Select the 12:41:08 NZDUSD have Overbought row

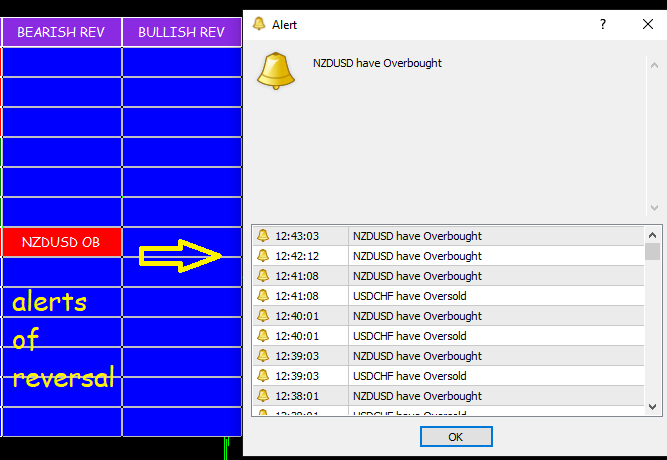pyautogui.click(x=448, y=276)
